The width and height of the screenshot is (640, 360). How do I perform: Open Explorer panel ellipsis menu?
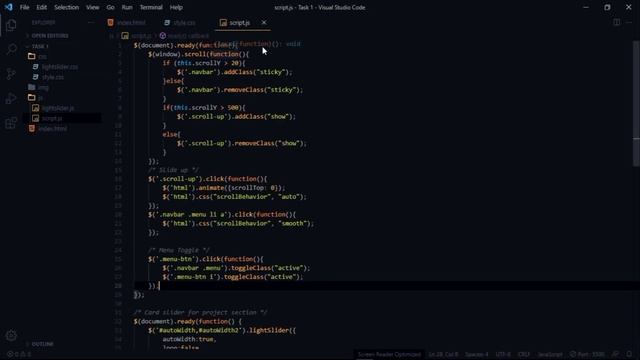tap(90, 23)
